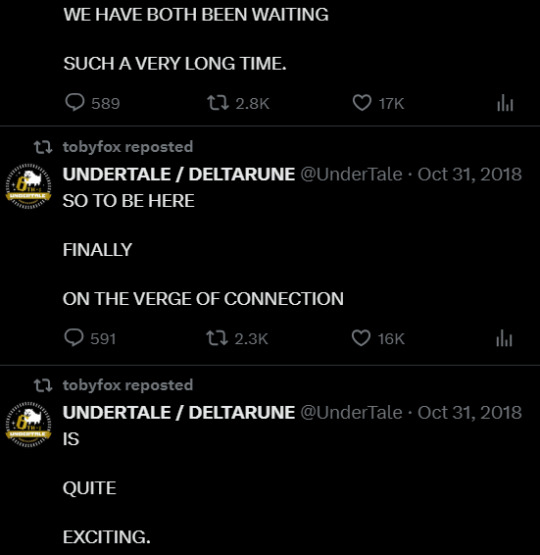The width and height of the screenshot is (540, 555).
Task: Open replies on the 589-reply post
Action: [x=92, y=103]
